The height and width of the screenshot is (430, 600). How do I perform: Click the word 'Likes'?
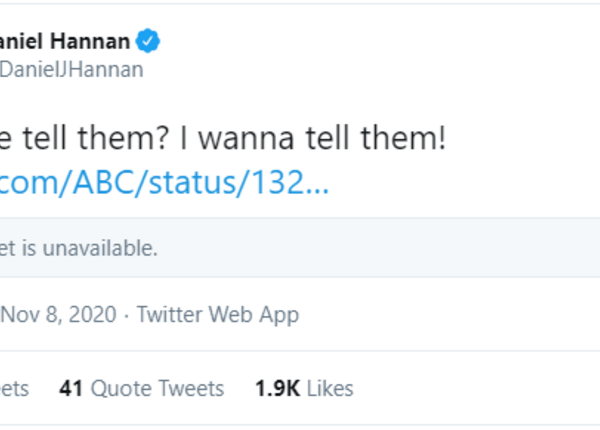[331, 387]
